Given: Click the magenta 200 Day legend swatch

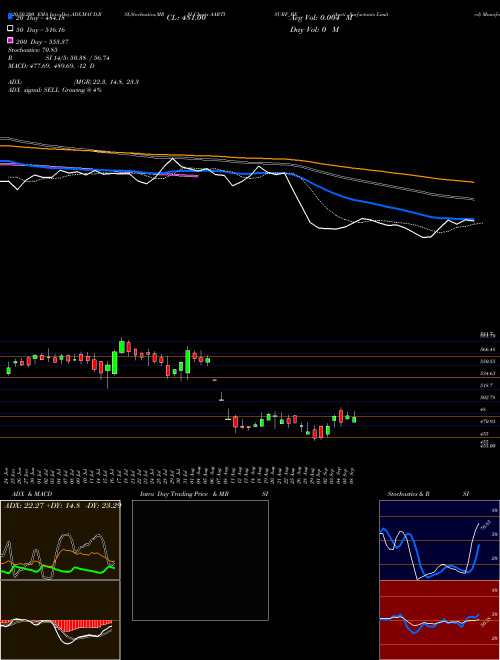Looking at the screenshot, I should pos(10,41).
